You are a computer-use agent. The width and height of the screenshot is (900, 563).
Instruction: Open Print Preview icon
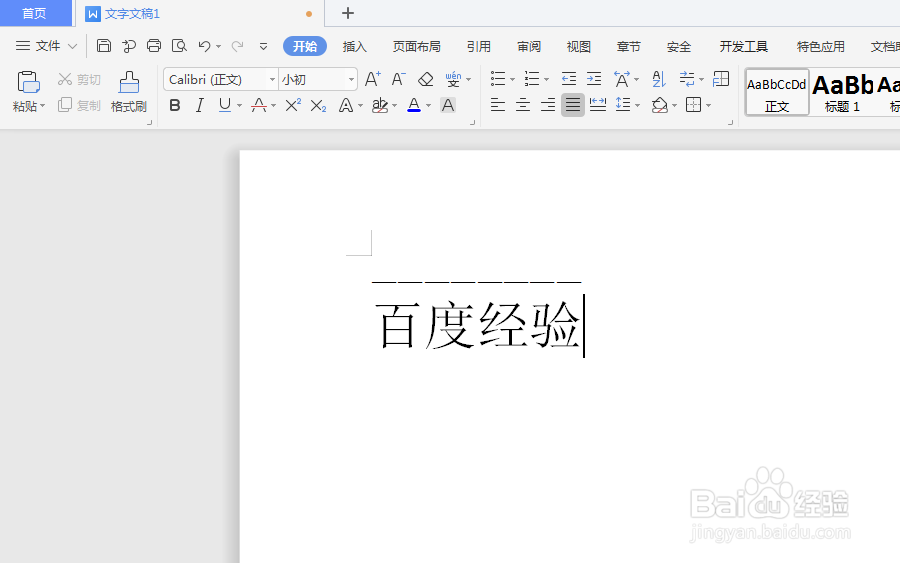180,46
